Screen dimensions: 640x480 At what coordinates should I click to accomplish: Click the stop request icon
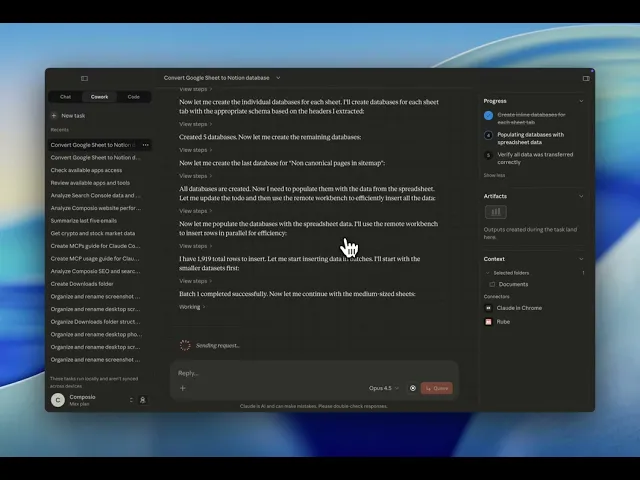click(413, 388)
